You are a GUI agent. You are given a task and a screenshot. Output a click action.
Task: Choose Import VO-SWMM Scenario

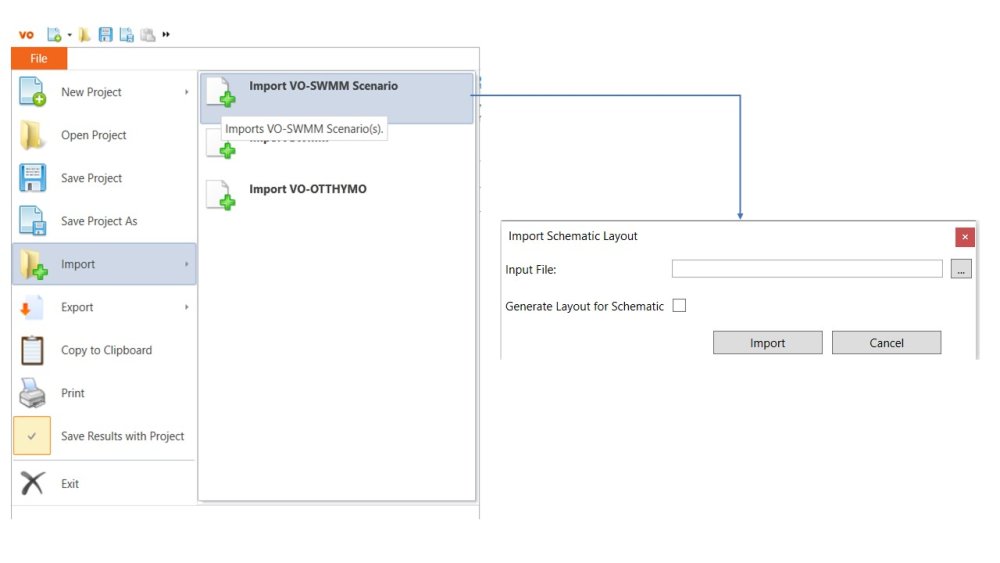tap(337, 98)
